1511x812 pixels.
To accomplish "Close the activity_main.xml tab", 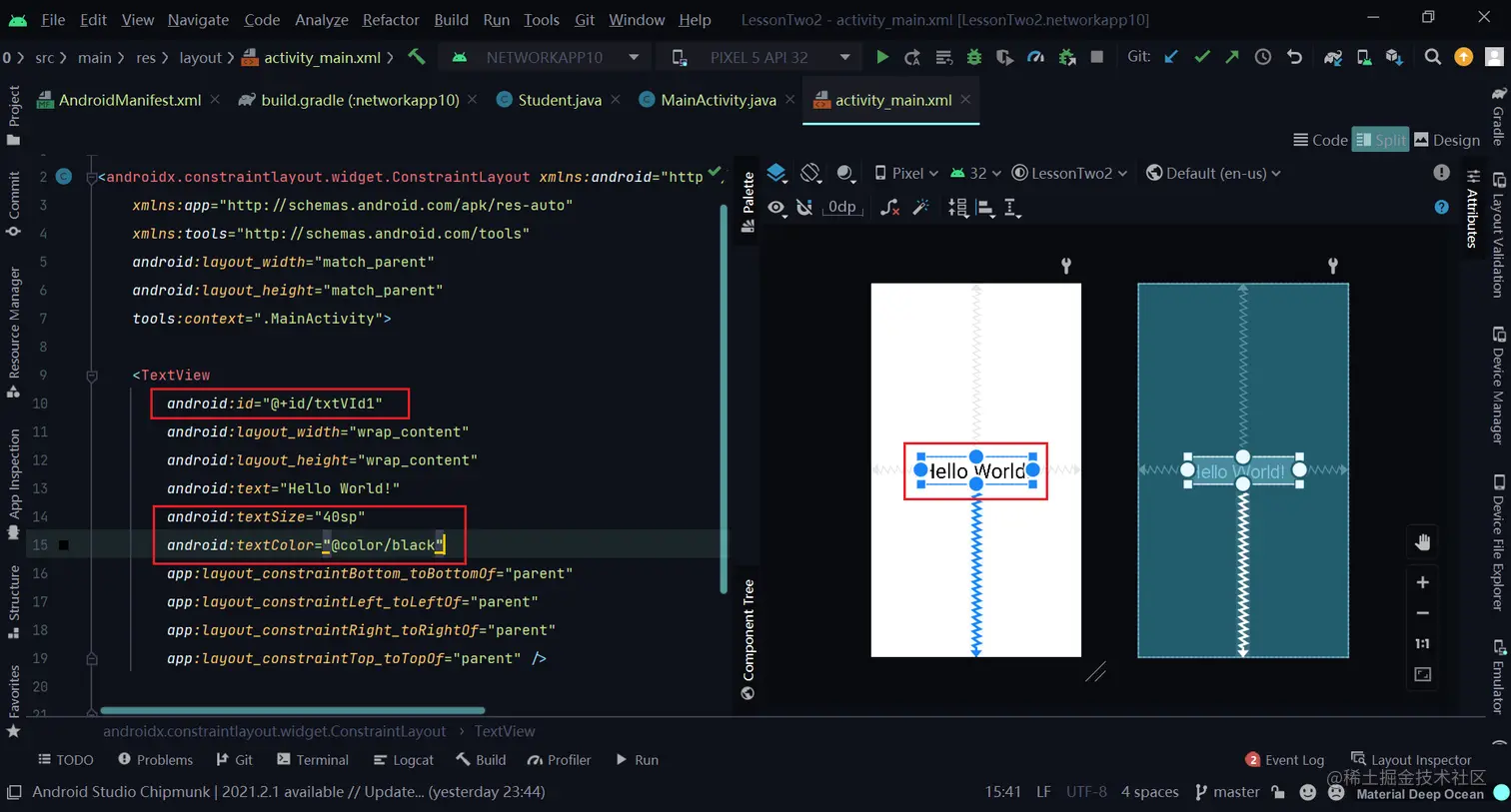I will pos(965,99).
